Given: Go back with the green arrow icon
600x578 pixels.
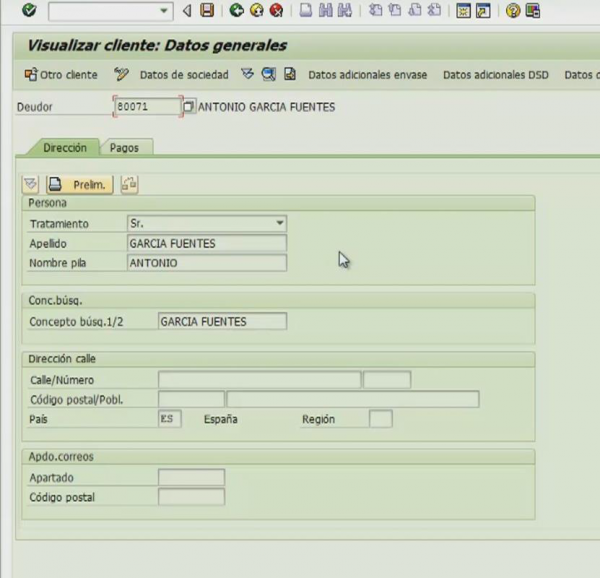Looking at the screenshot, I should point(236,10).
